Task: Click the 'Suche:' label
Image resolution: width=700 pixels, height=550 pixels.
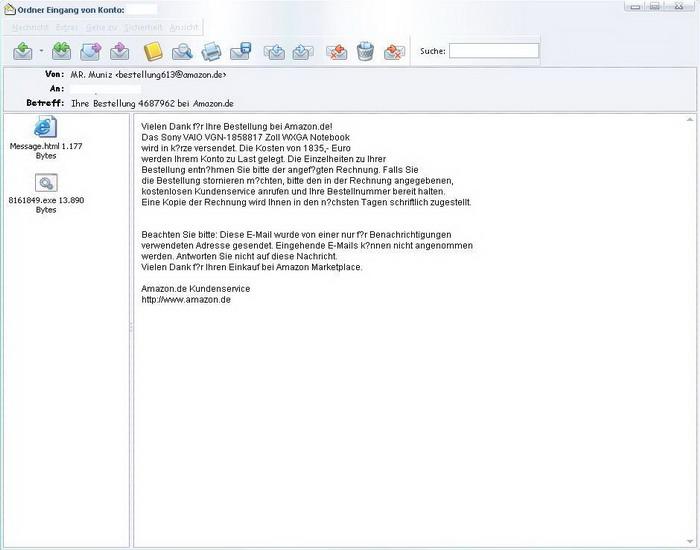Action: tap(433, 51)
